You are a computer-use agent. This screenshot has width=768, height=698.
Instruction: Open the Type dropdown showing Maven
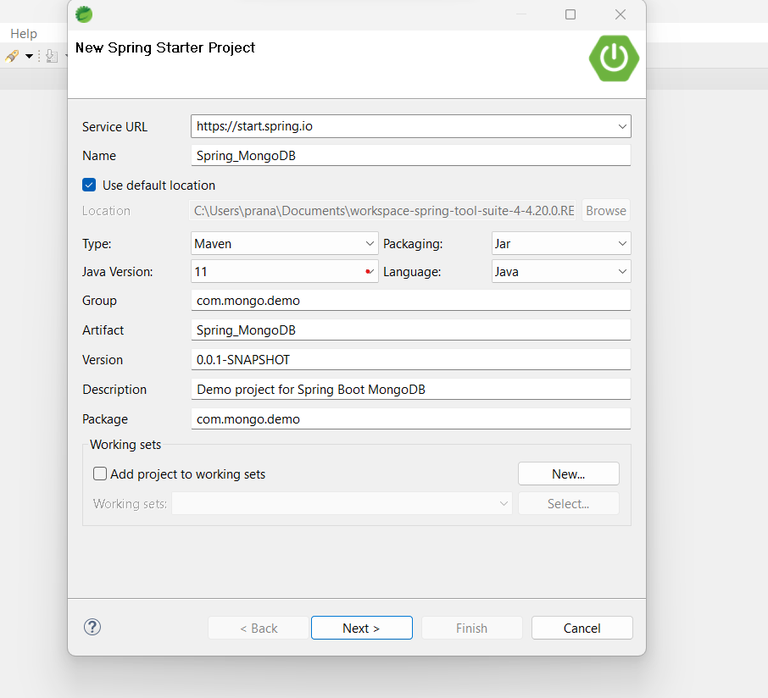coord(370,243)
